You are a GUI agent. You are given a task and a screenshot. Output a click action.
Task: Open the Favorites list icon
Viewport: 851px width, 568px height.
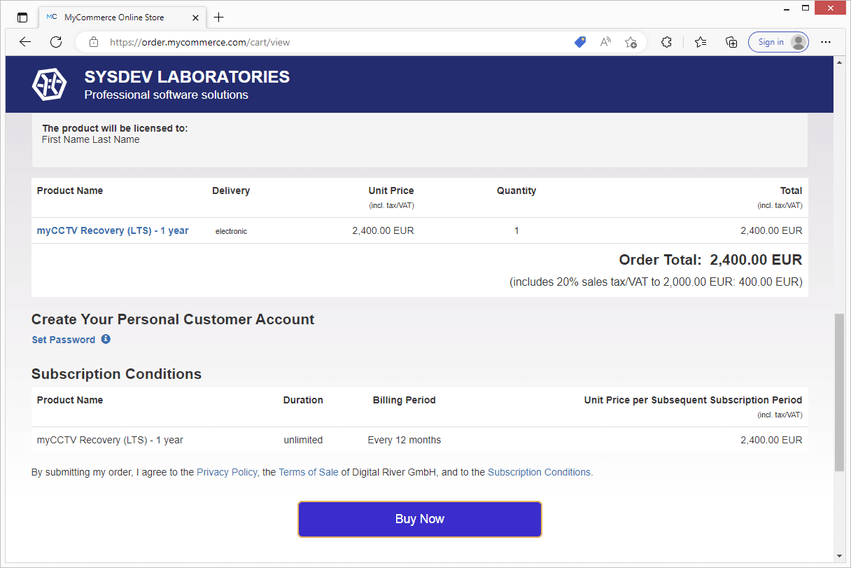coord(700,42)
